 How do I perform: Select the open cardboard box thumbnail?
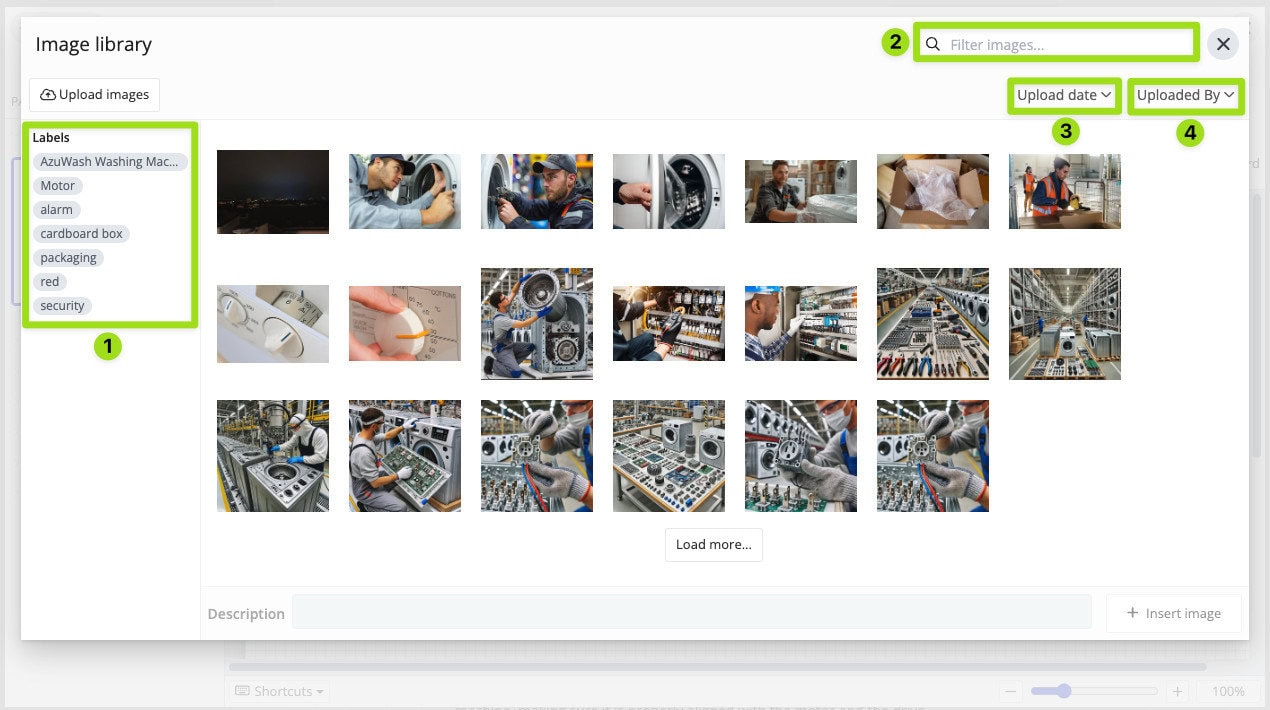pos(932,191)
